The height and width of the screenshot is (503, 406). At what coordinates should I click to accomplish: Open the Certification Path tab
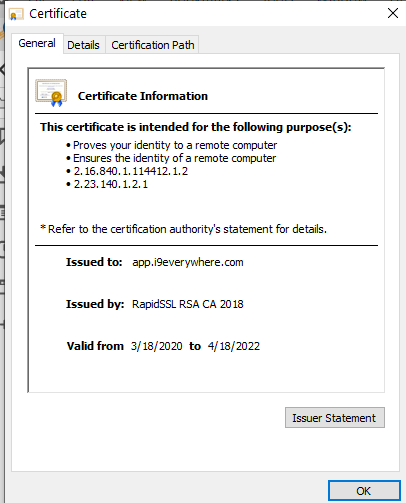(153, 45)
